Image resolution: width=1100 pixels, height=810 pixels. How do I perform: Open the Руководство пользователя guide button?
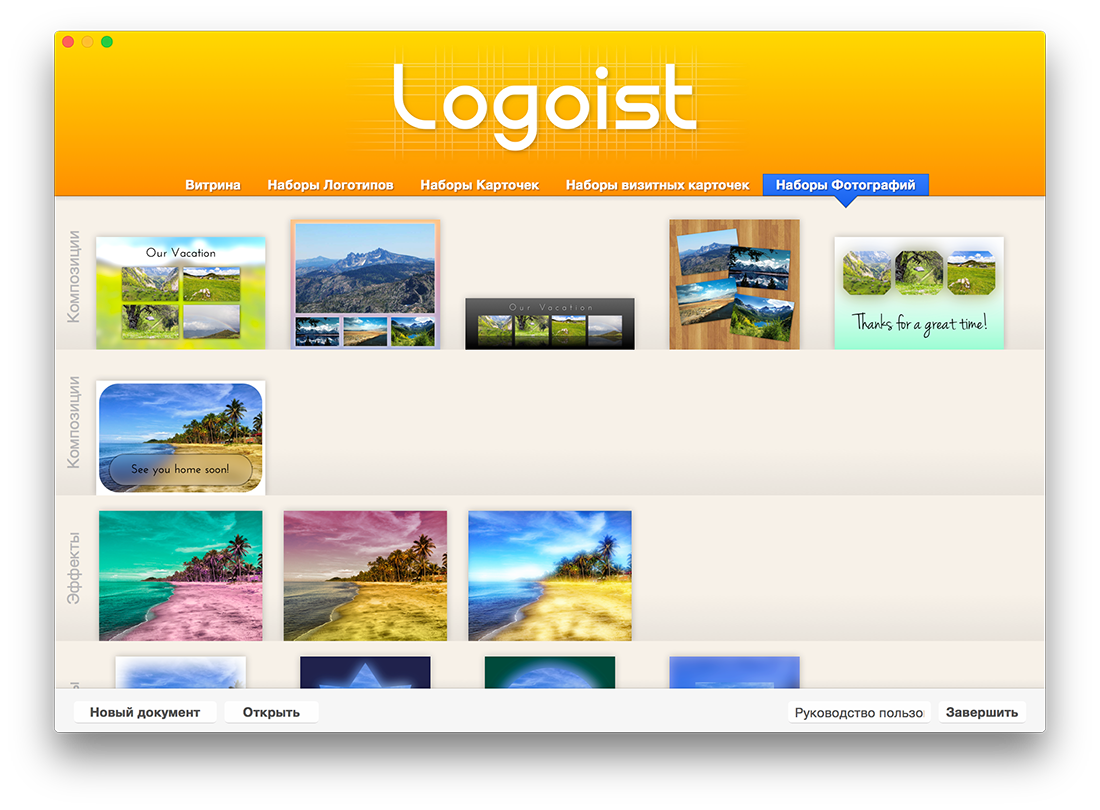(859, 713)
